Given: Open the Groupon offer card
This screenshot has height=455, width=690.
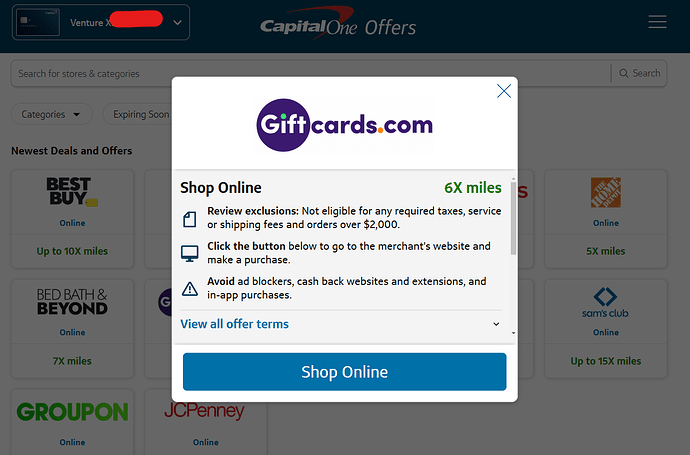Looking at the screenshot, I should (x=72, y=422).
